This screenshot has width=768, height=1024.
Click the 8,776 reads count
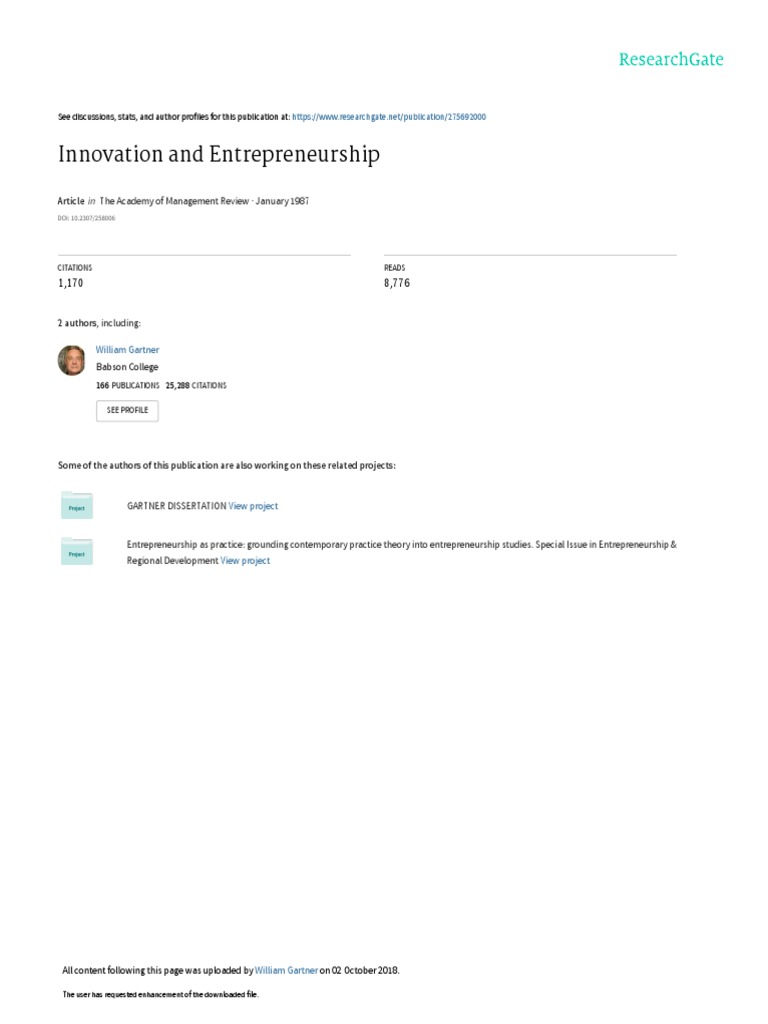pos(397,283)
